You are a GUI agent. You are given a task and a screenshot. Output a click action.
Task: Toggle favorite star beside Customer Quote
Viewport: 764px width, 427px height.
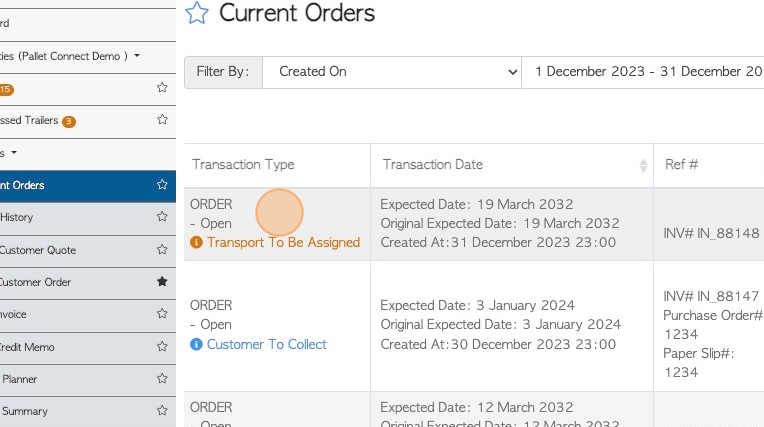tap(162, 249)
